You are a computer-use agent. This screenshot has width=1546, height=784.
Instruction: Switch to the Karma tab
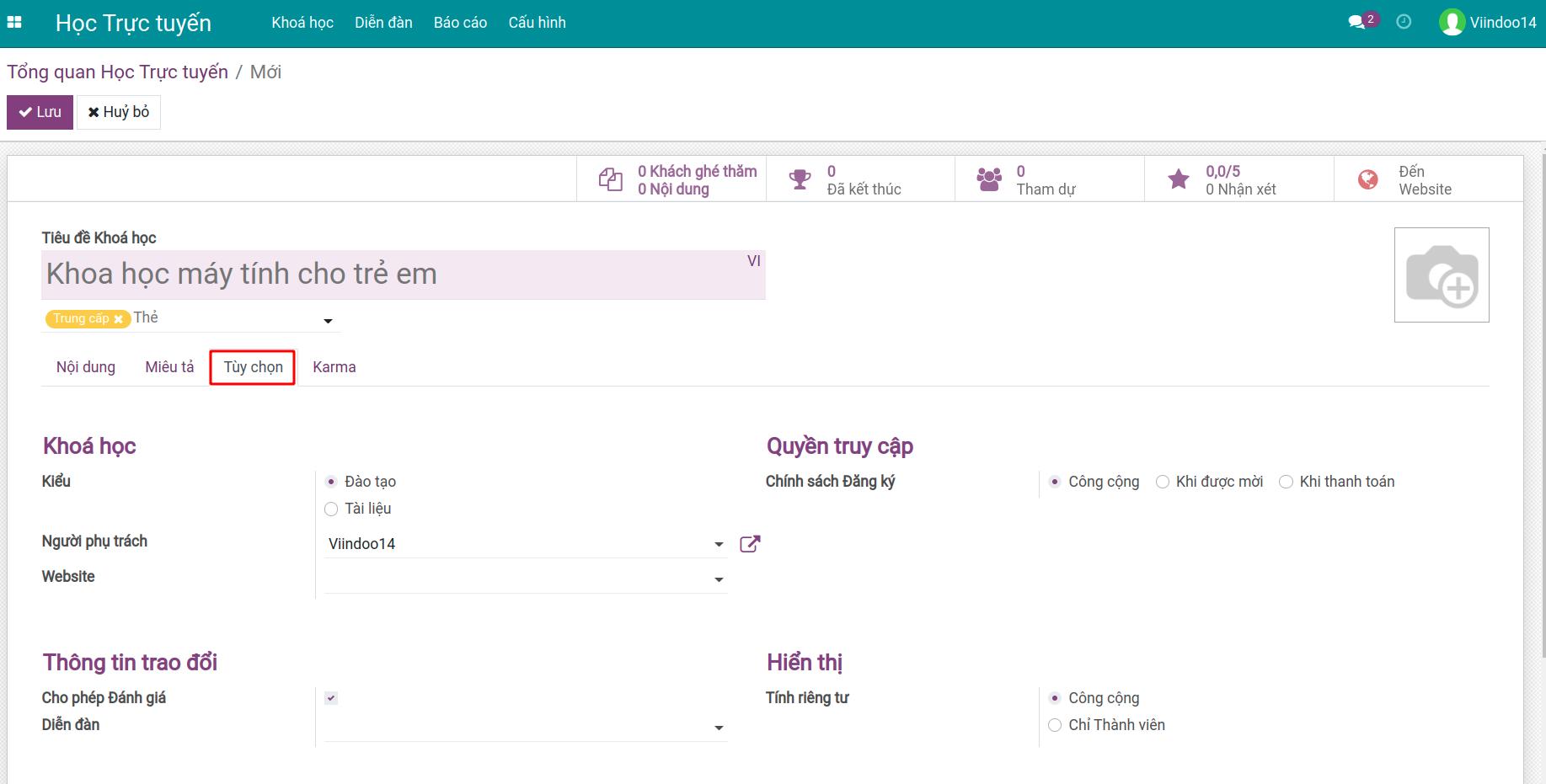pyautogui.click(x=334, y=367)
